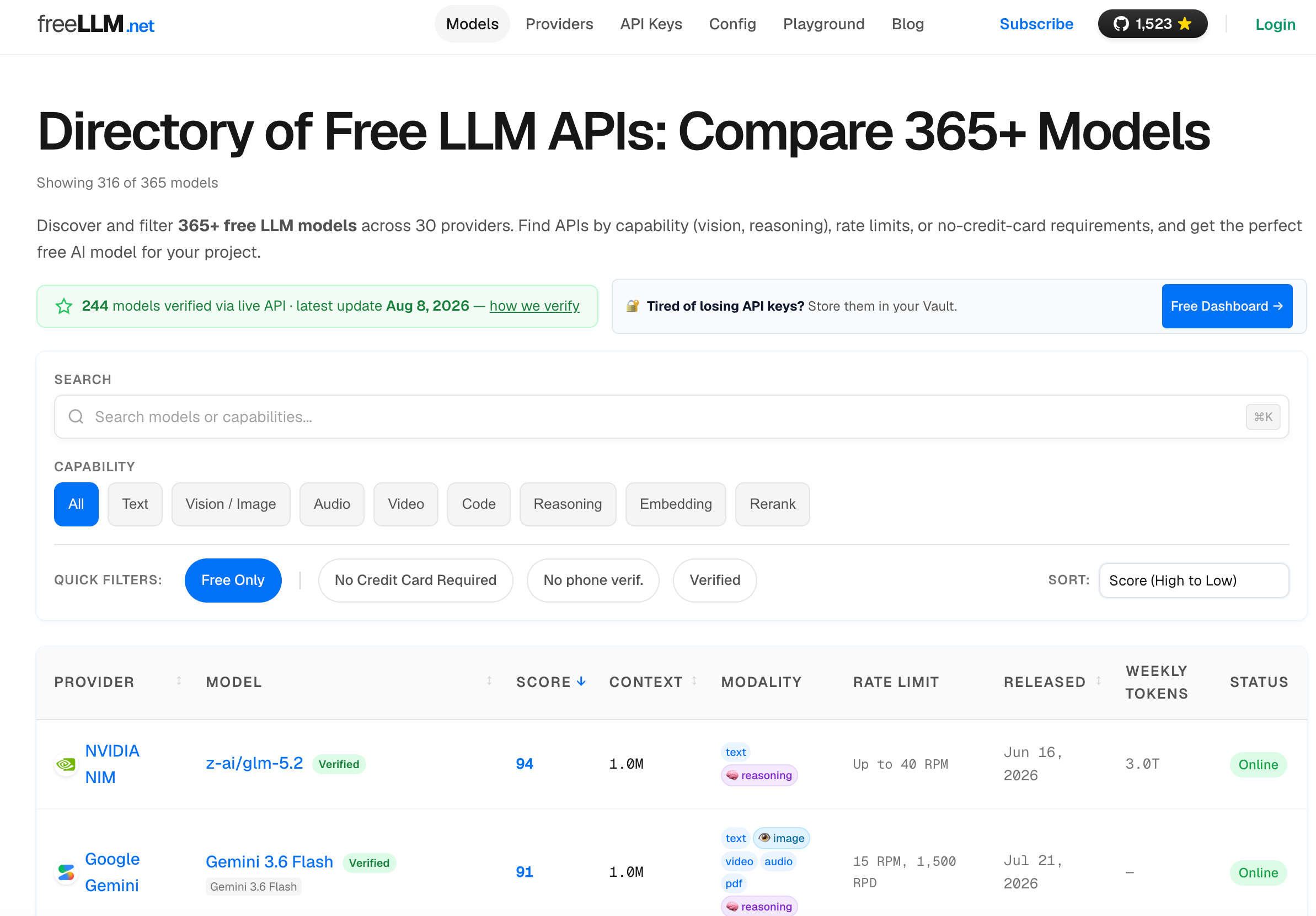The image size is (1316, 916).
Task: Click 'Up to 40 RPM' rate limit
Action: [901, 764]
